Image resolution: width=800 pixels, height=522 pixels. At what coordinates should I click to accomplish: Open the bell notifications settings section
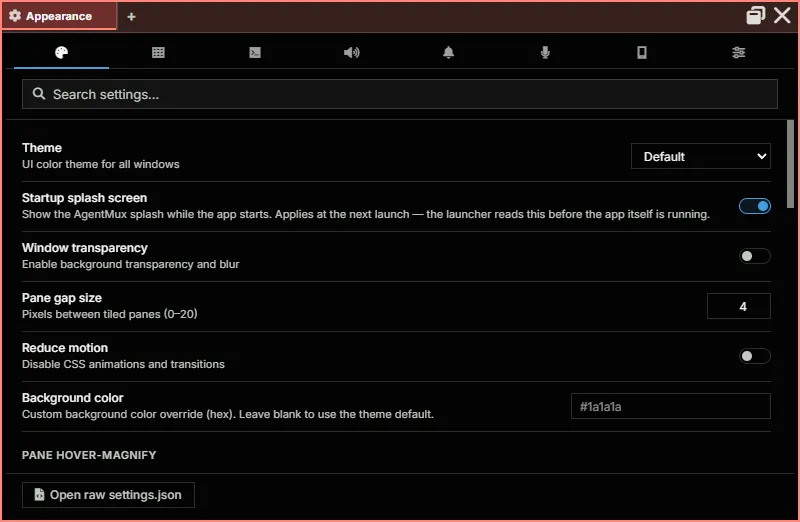pos(448,53)
